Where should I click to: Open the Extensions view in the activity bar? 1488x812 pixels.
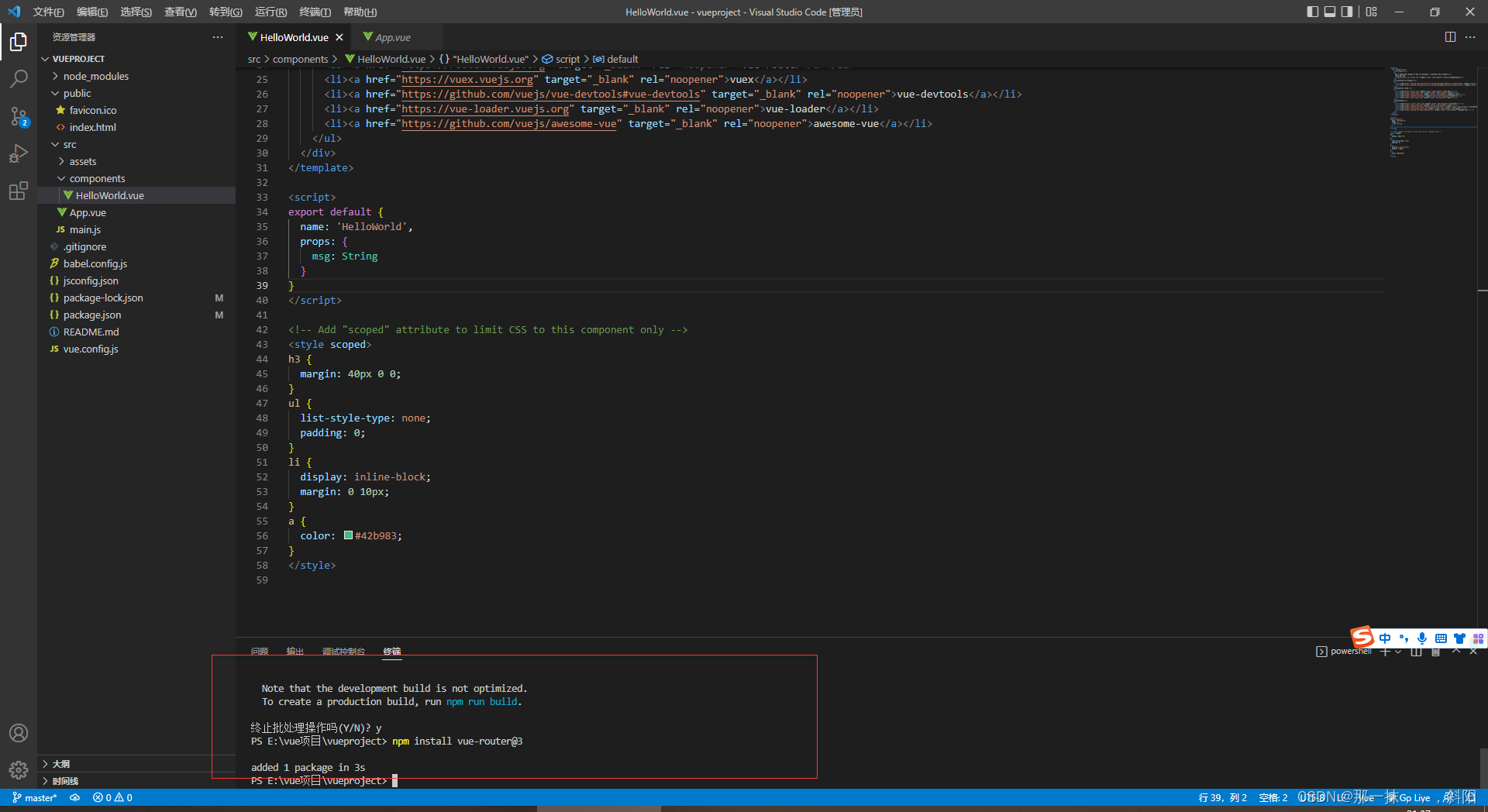click(19, 191)
